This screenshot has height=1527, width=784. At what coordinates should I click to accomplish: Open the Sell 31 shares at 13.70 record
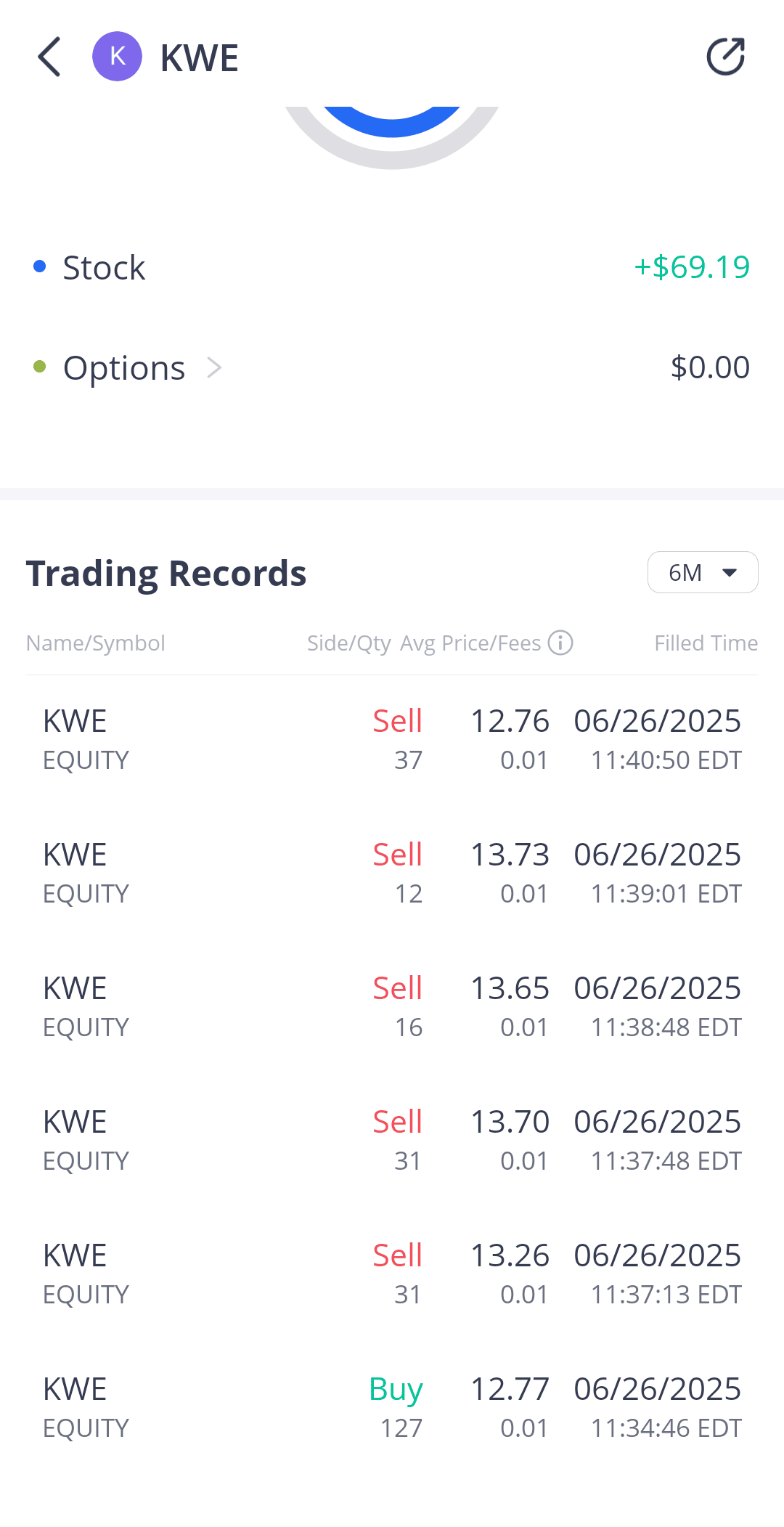[392, 1140]
